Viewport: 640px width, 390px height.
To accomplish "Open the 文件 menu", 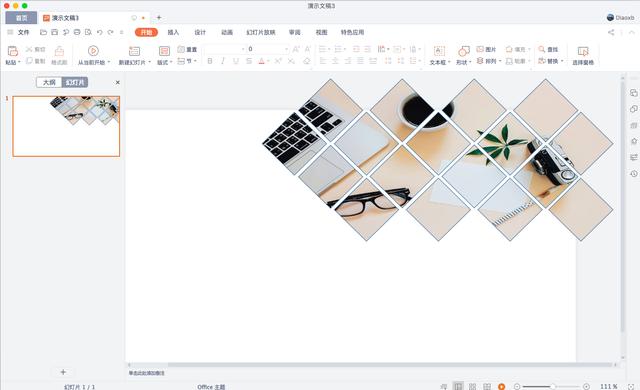I will pos(23,32).
